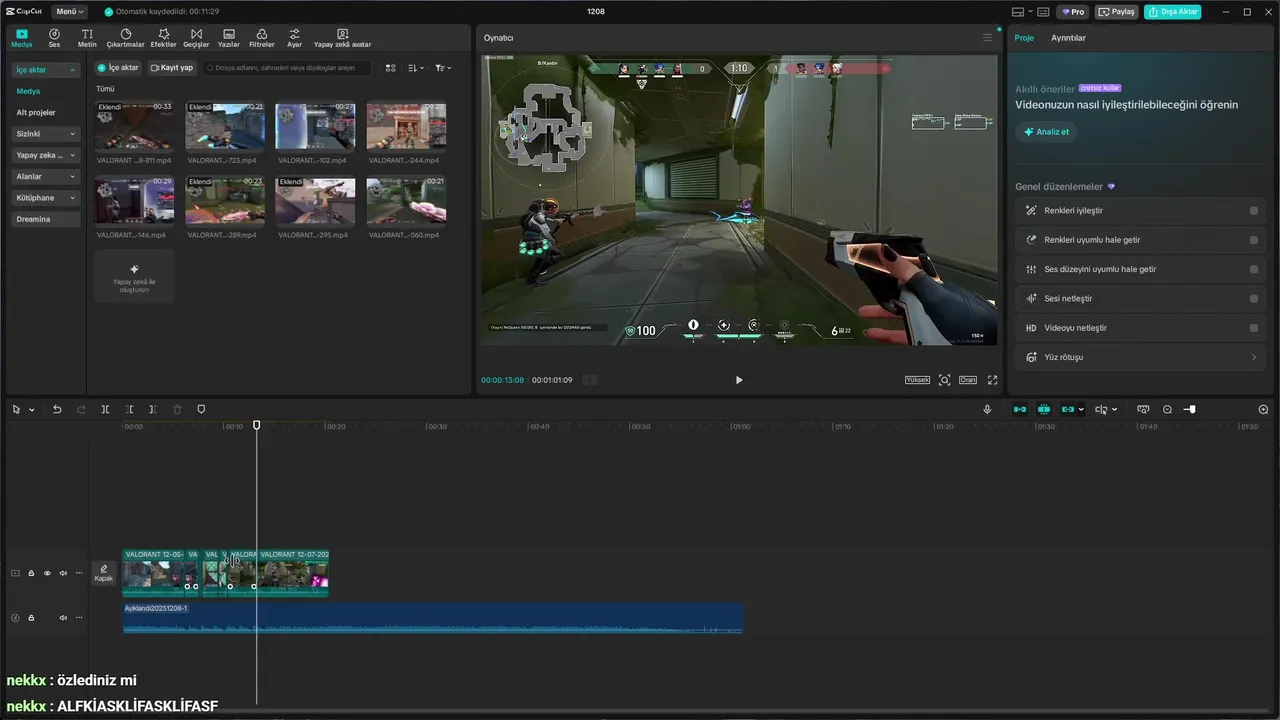Open the Efektler effects panel

163,38
